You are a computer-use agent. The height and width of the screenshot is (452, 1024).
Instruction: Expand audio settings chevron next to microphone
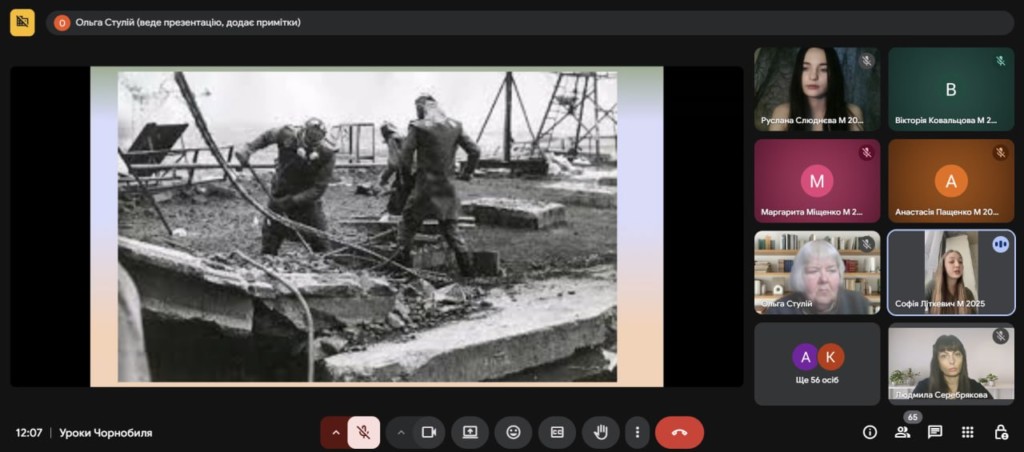point(335,432)
